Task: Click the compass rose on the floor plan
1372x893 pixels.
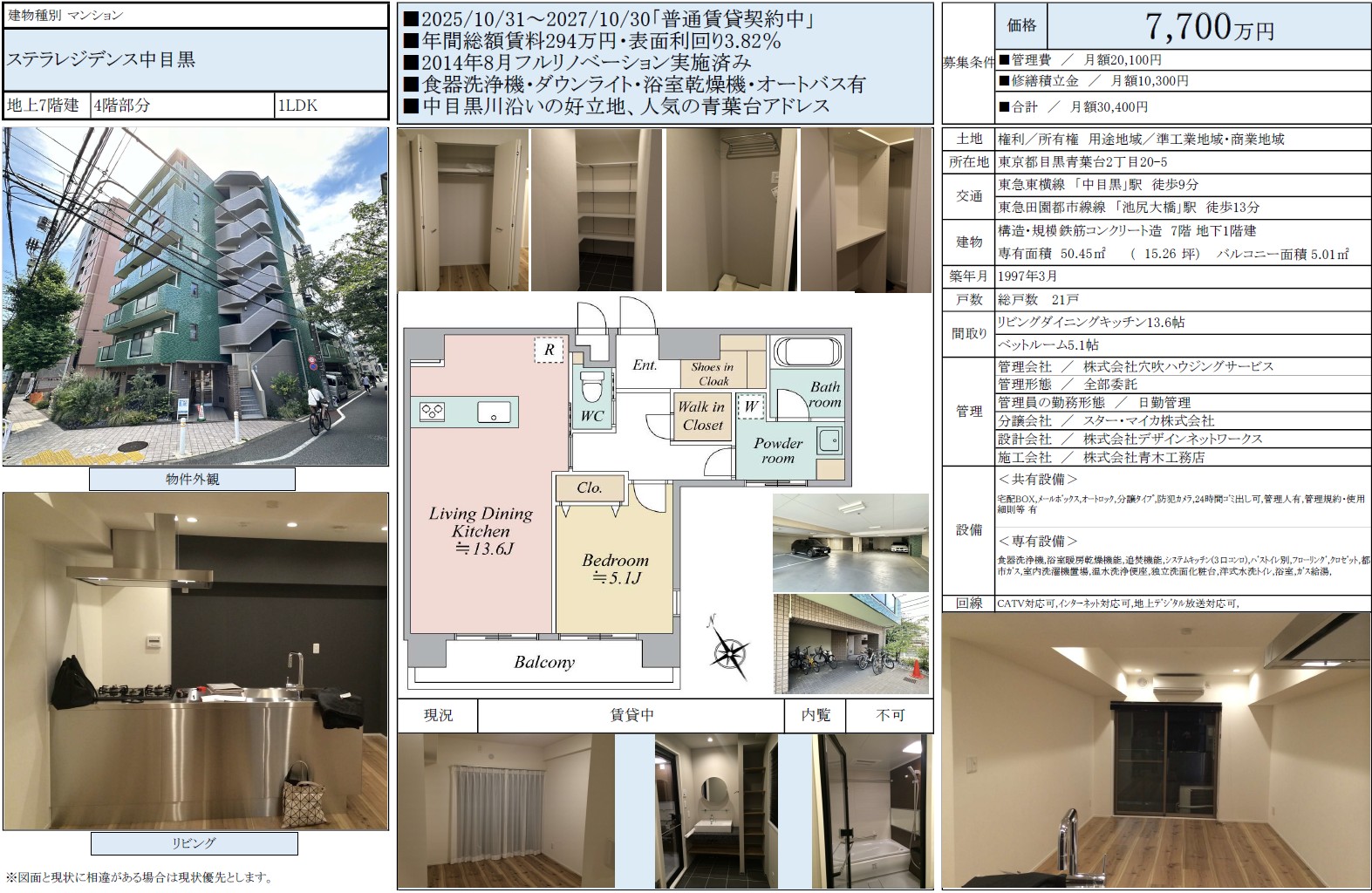Action: coord(730,650)
